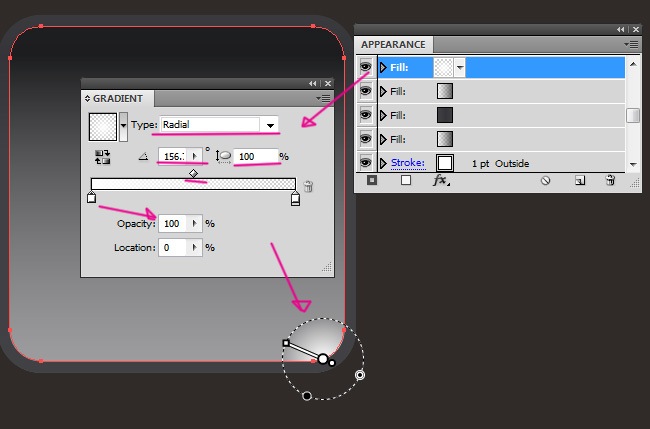Toggle visibility of the dark gray Fill
The width and height of the screenshot is (650, 429).
point(365,115)
